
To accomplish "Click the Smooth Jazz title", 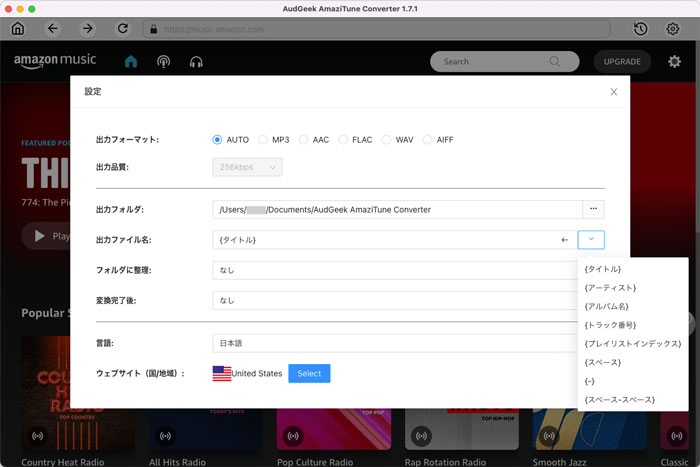I will coord(559,462).
